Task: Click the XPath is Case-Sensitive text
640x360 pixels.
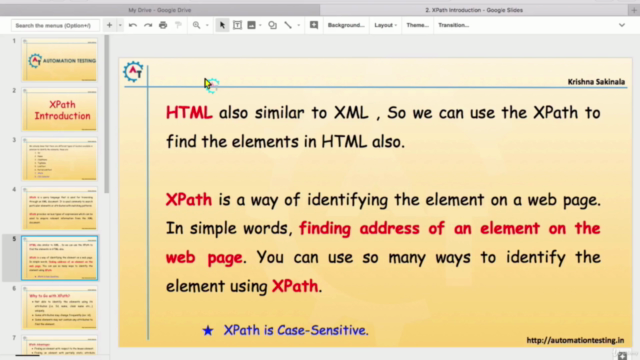Action: [296, 330]
